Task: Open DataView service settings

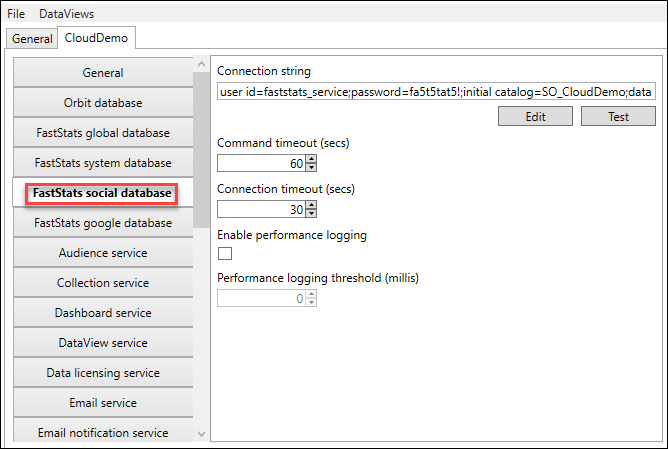Action: [103, 343]
